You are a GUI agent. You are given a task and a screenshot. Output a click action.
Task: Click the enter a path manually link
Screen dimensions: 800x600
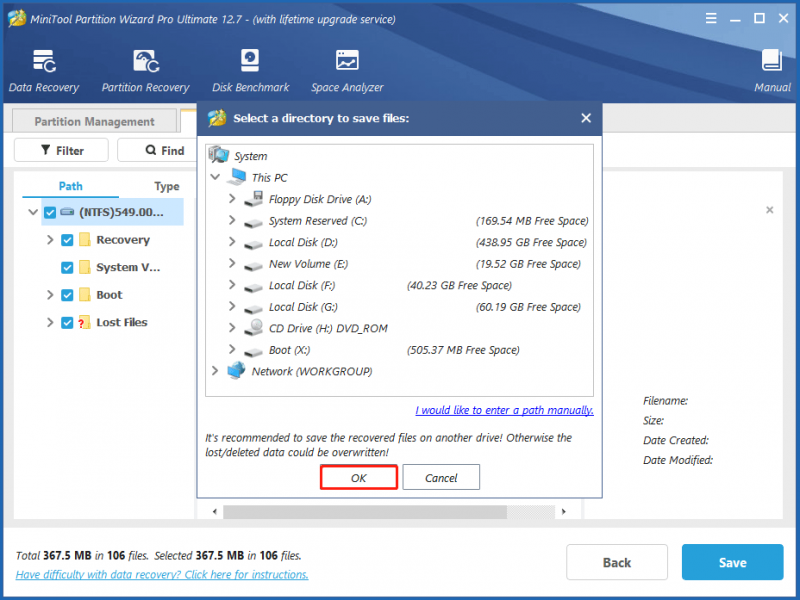[505, 410]
